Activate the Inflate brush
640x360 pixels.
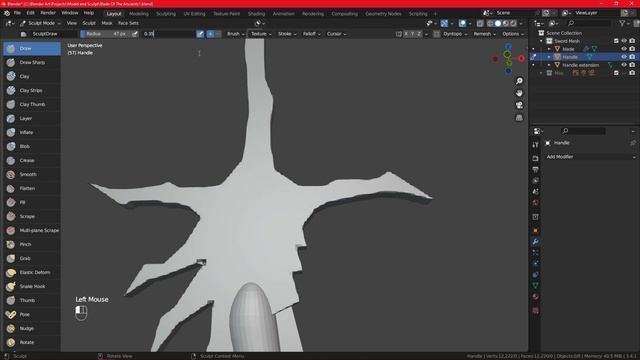pyautogui.click(x=32, y=132)
